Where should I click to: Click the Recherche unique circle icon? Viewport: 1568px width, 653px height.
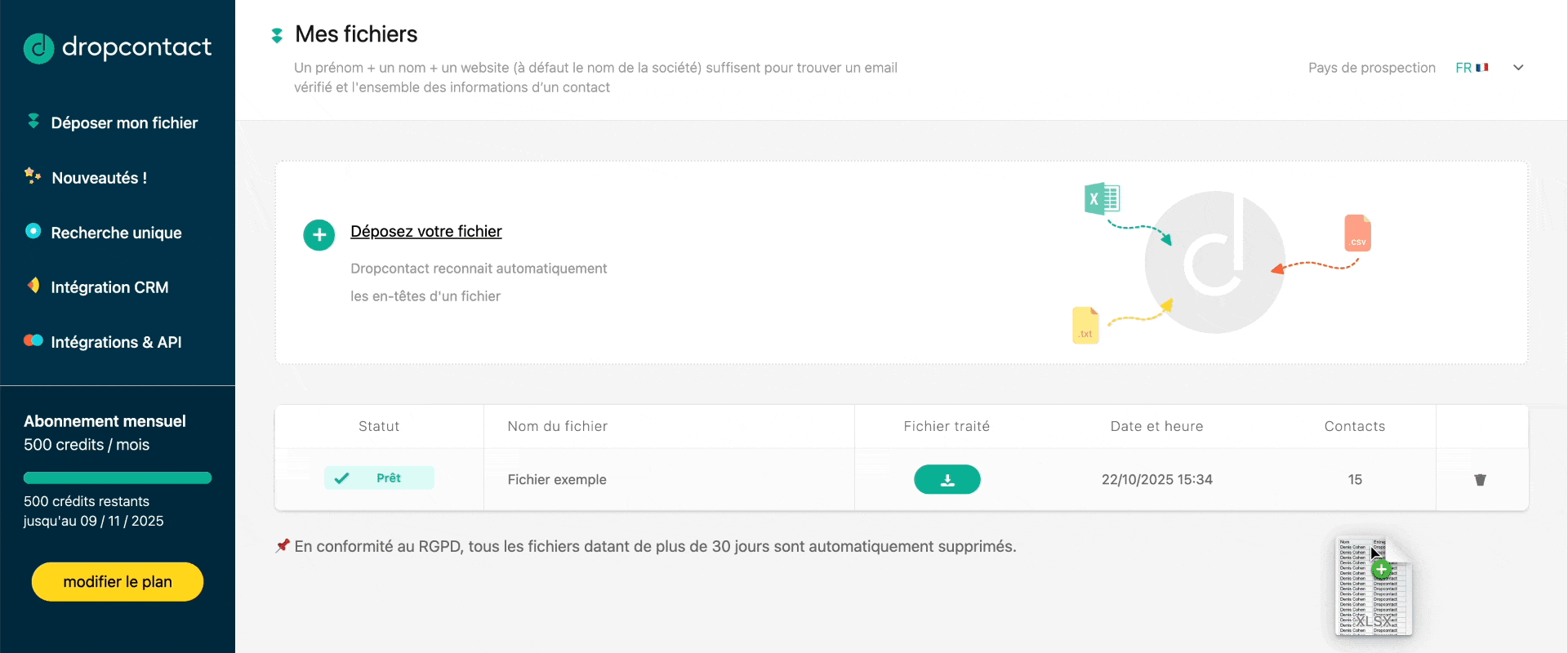tap(33, 231)
